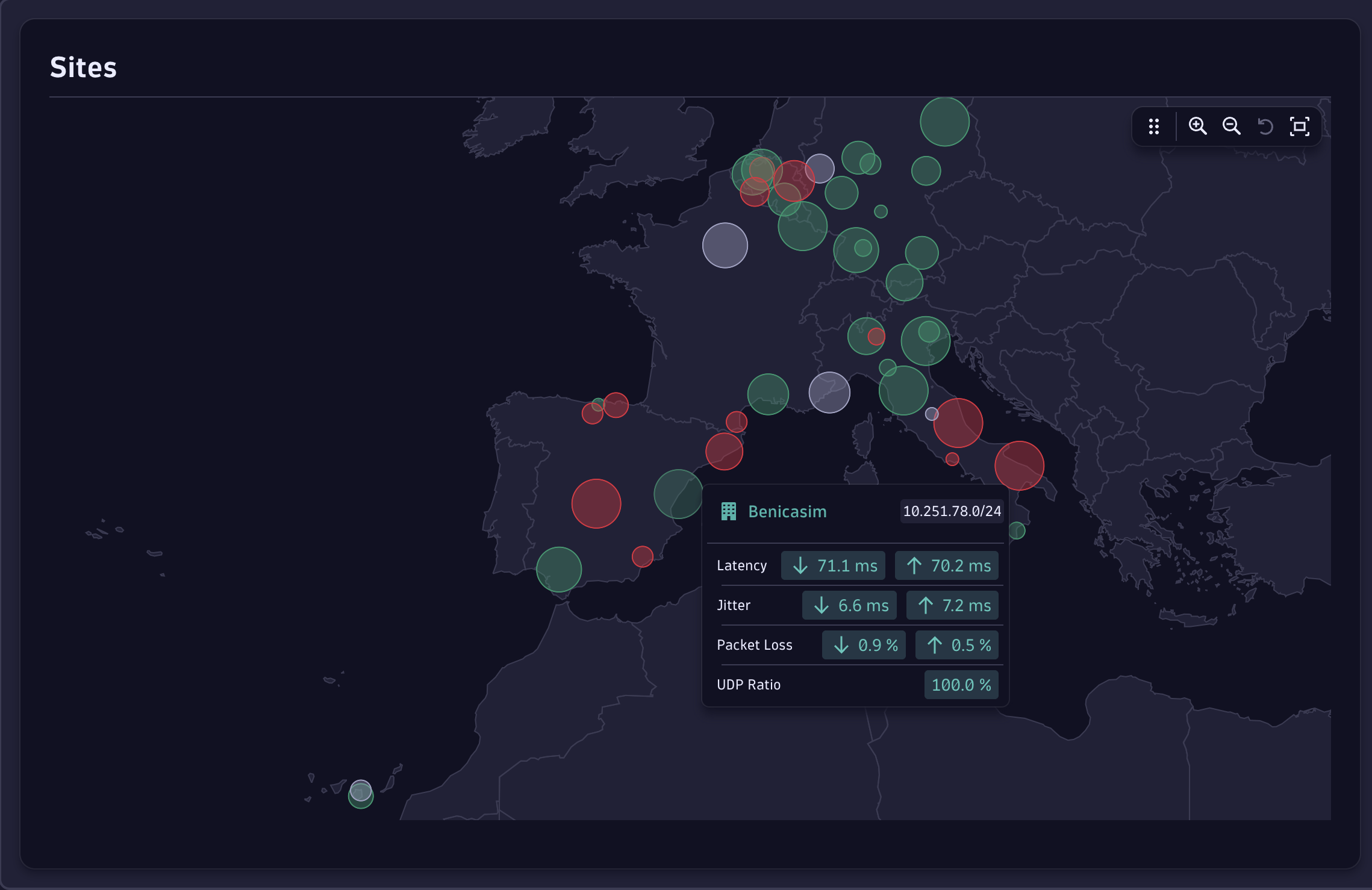The image size is (1372, 890).
Task: Click the zoom out magnifier icon
Action: pyautogui.click(x=1231, y=126)
